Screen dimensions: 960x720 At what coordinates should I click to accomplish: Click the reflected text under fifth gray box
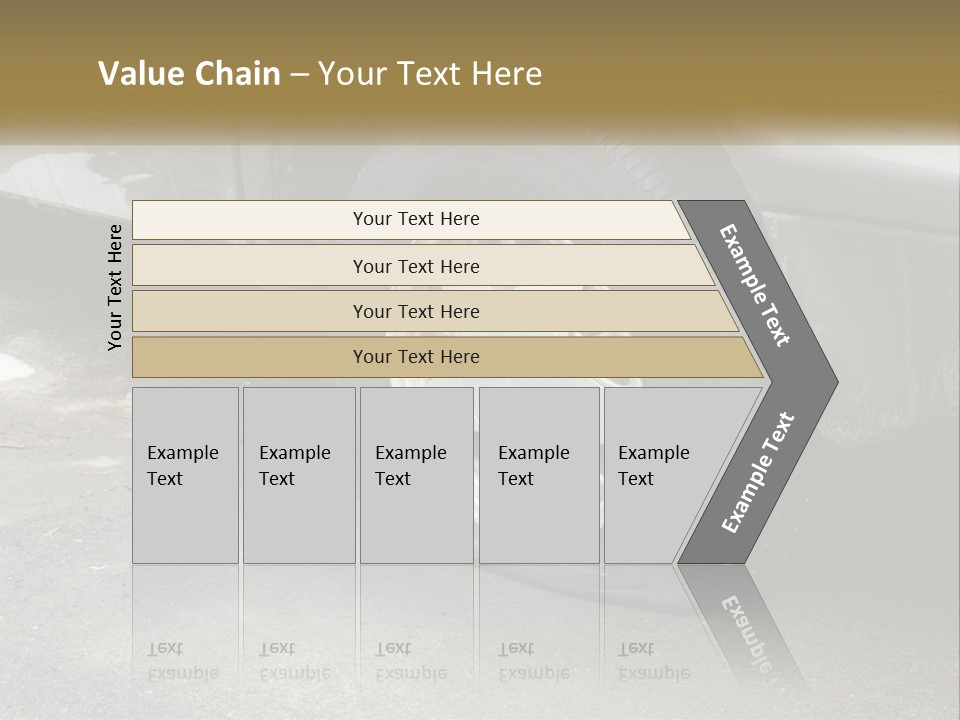pyautogui.click(x=654, y=661)
